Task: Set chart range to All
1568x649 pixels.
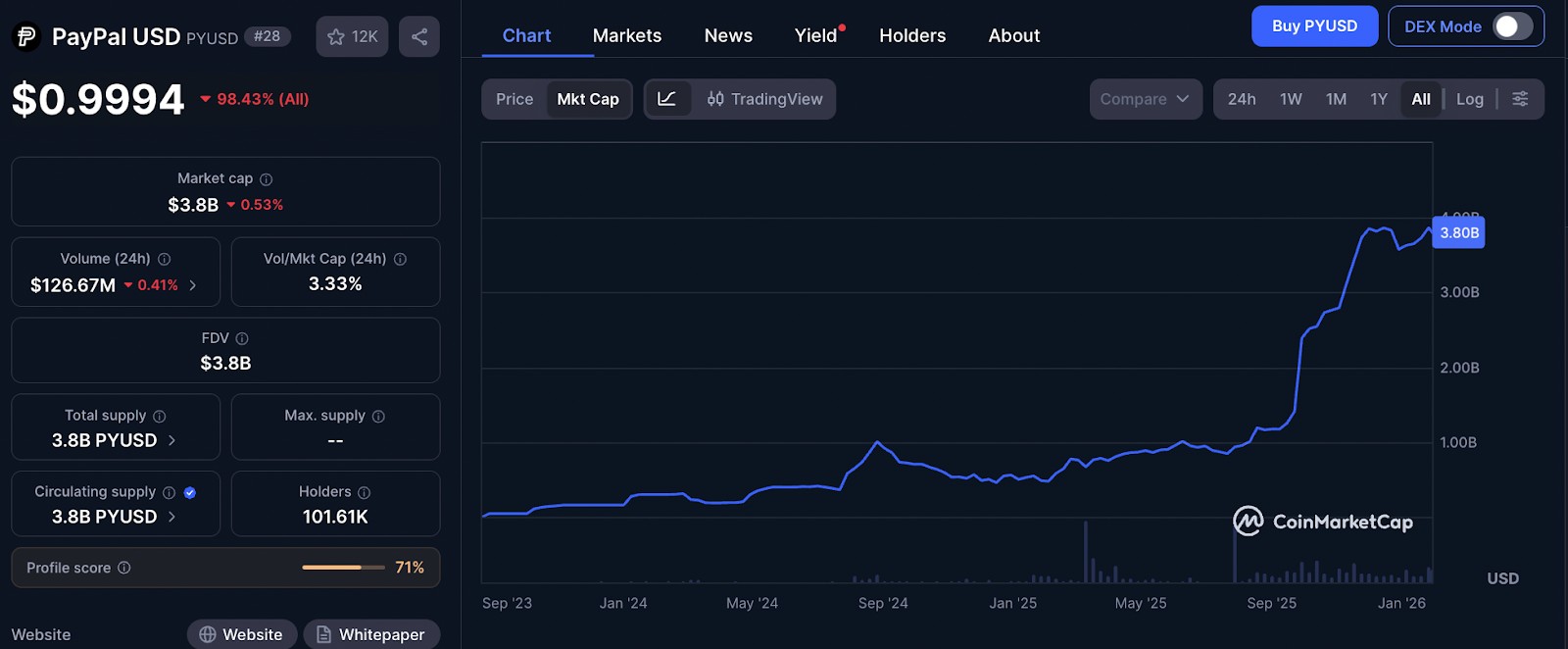Action: click(x=1421, y=99)
